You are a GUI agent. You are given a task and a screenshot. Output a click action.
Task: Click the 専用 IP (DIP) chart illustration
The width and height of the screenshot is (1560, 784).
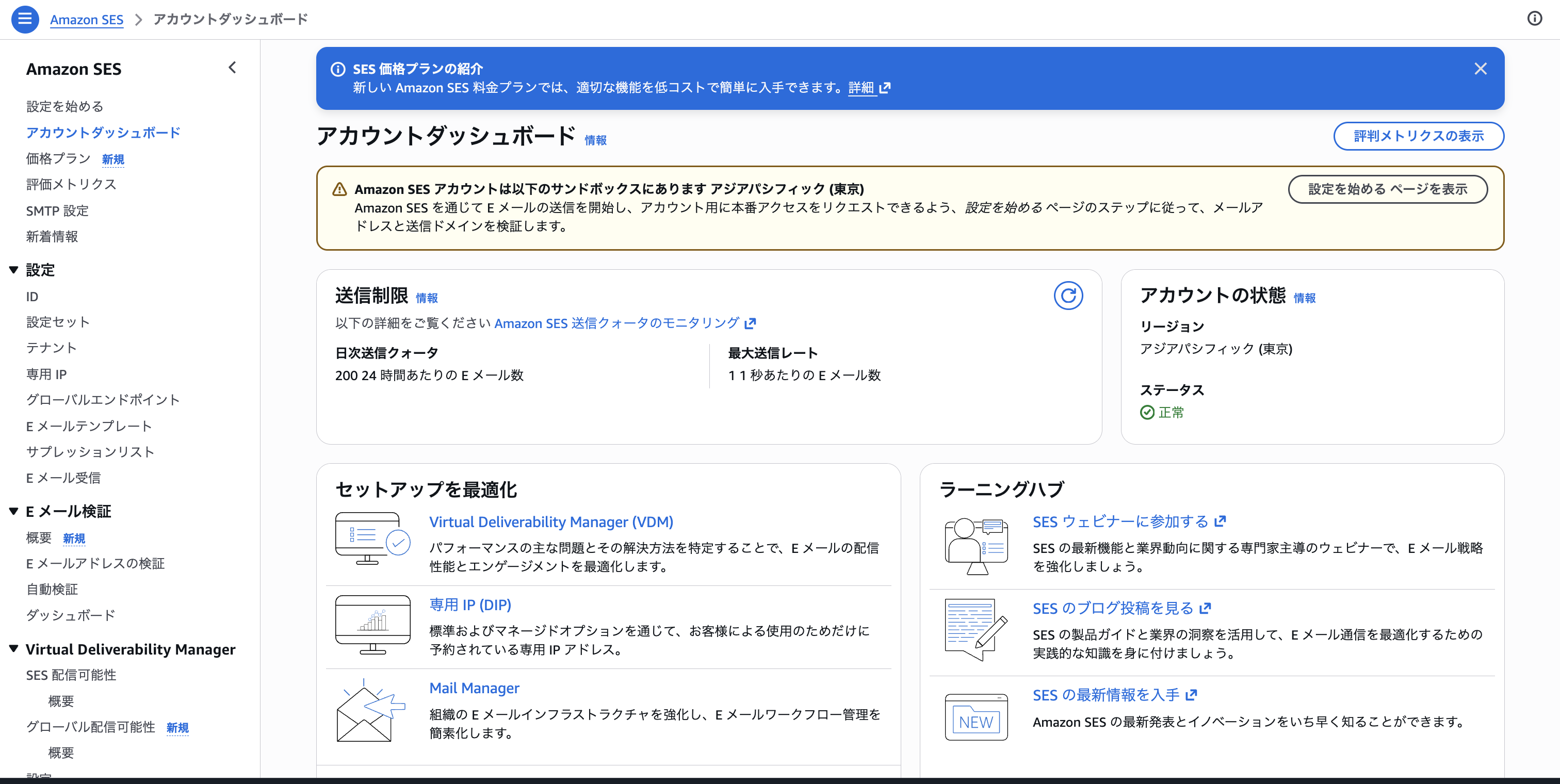pos(372,624)
